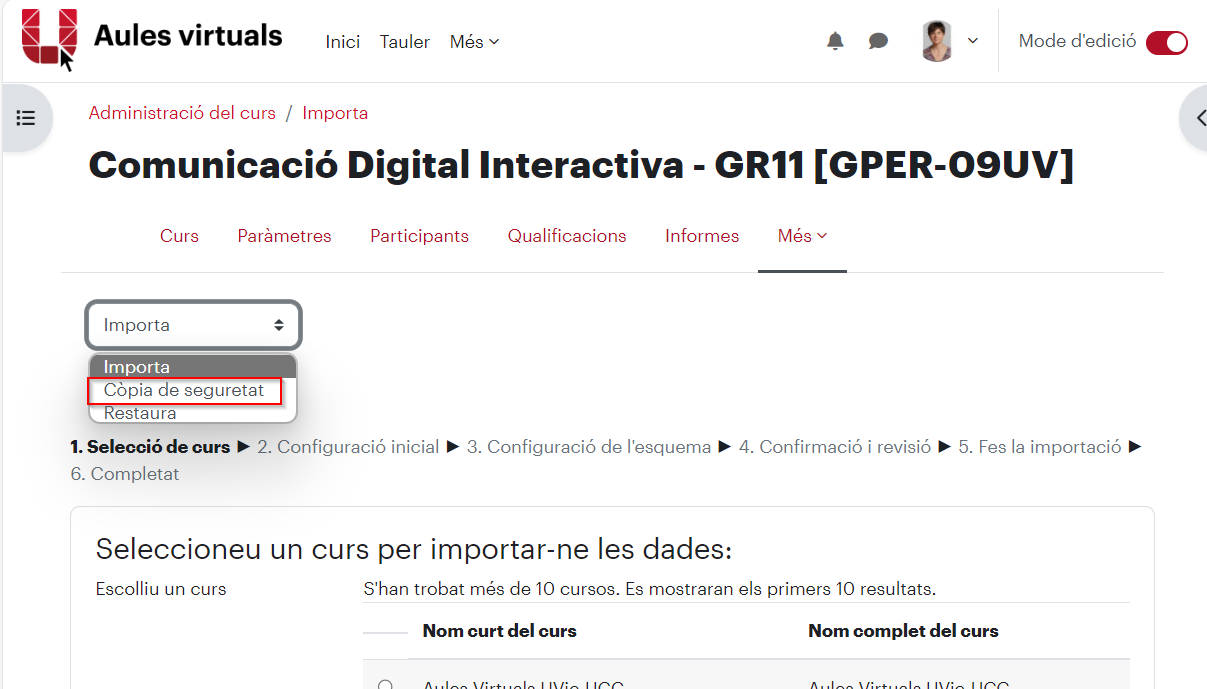Click the Nom curt del curs header
This screenshot has height=689, width=1207.
500,631
